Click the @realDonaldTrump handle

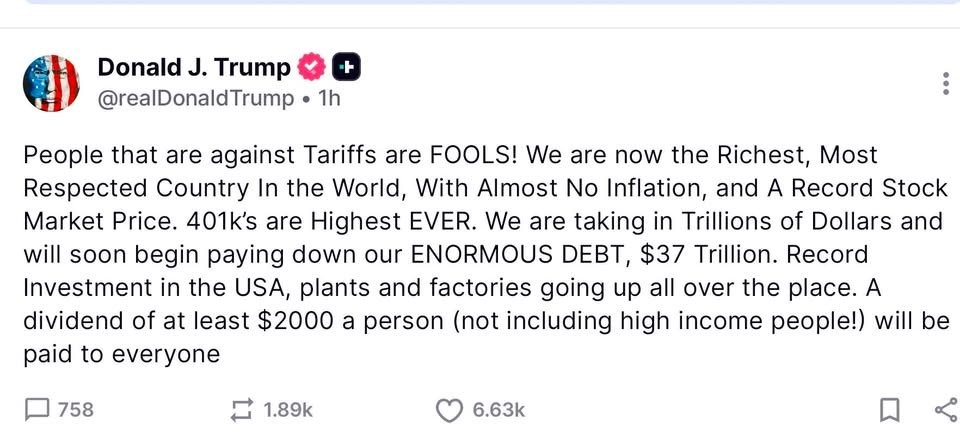click(x=196, y=99)
